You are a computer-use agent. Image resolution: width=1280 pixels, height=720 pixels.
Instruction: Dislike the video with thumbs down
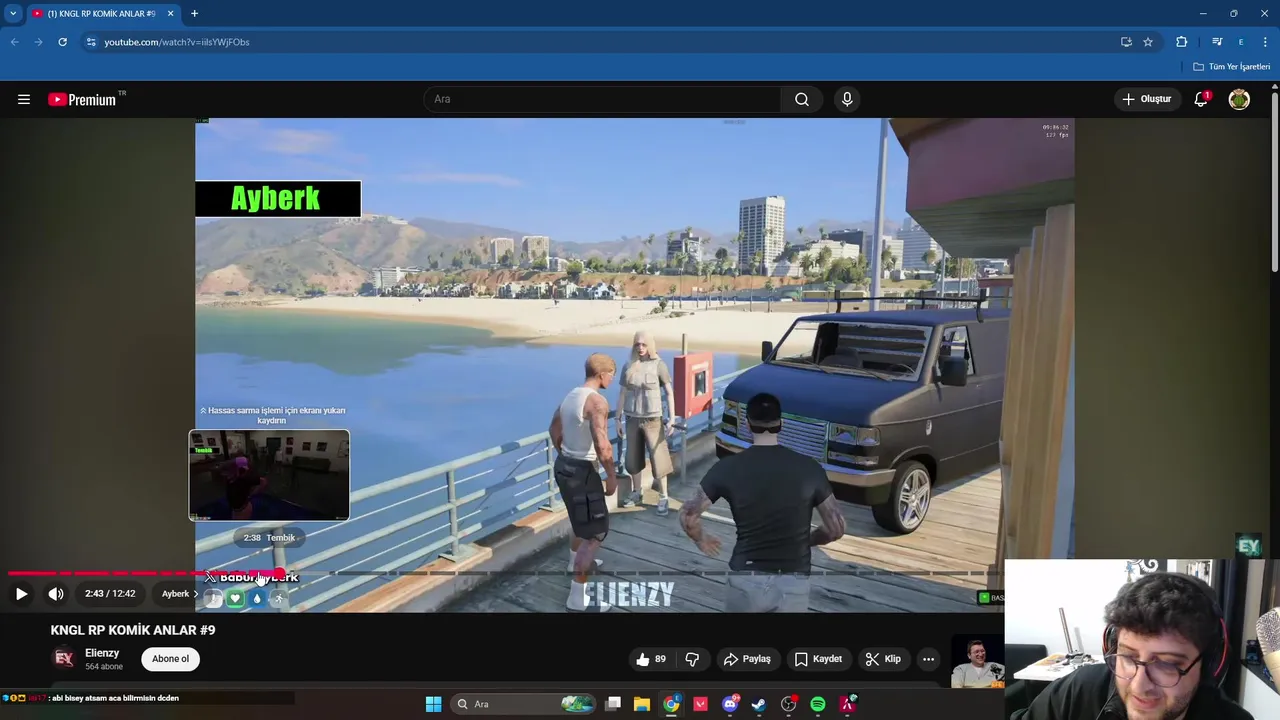[x=692, y=659]
